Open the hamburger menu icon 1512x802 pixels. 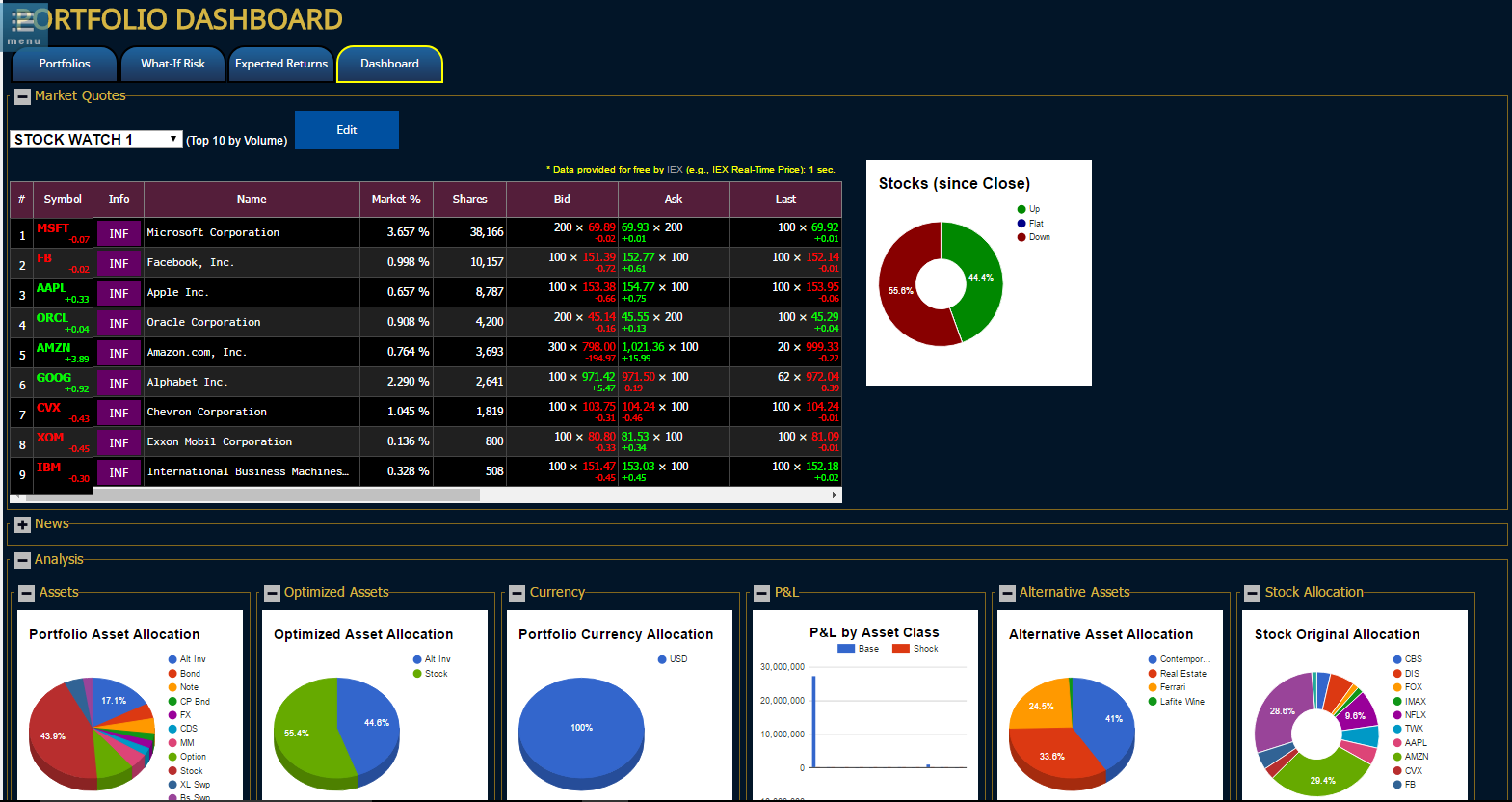click(23, 24)
